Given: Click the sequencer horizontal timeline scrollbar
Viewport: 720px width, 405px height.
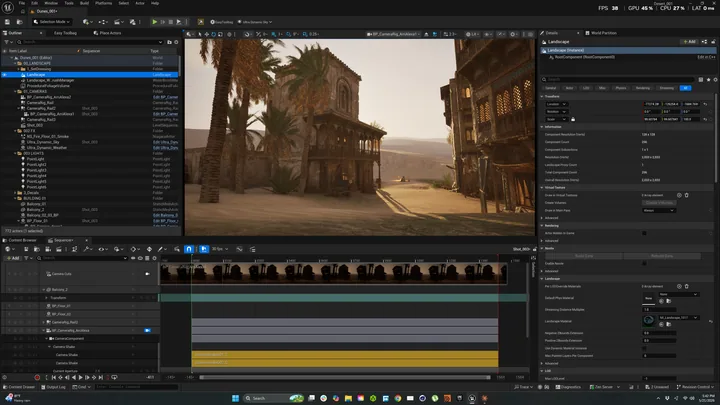Looking at the screenshot, I should click(345, 377).
